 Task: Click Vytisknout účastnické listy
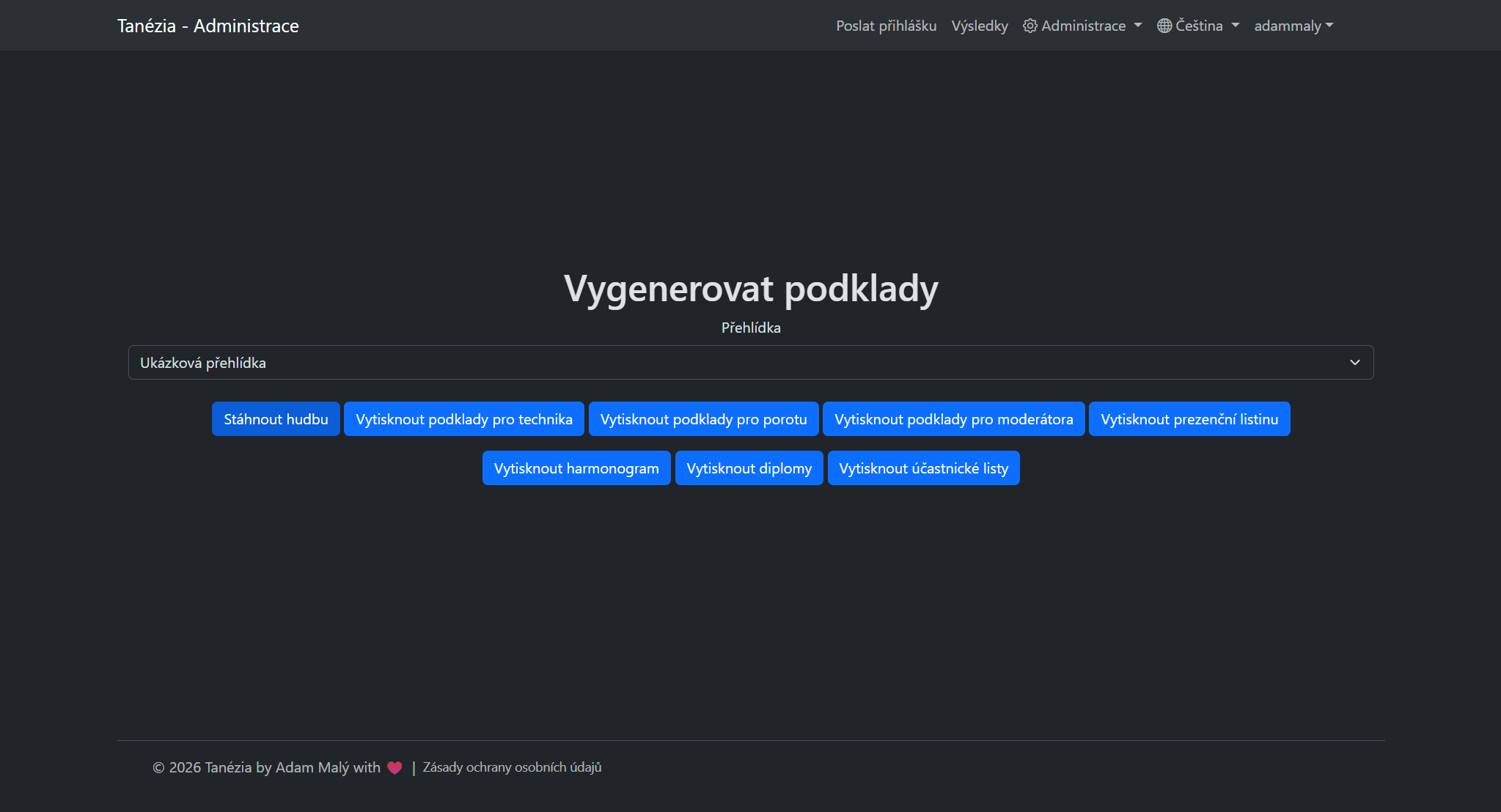click(923, 468)
